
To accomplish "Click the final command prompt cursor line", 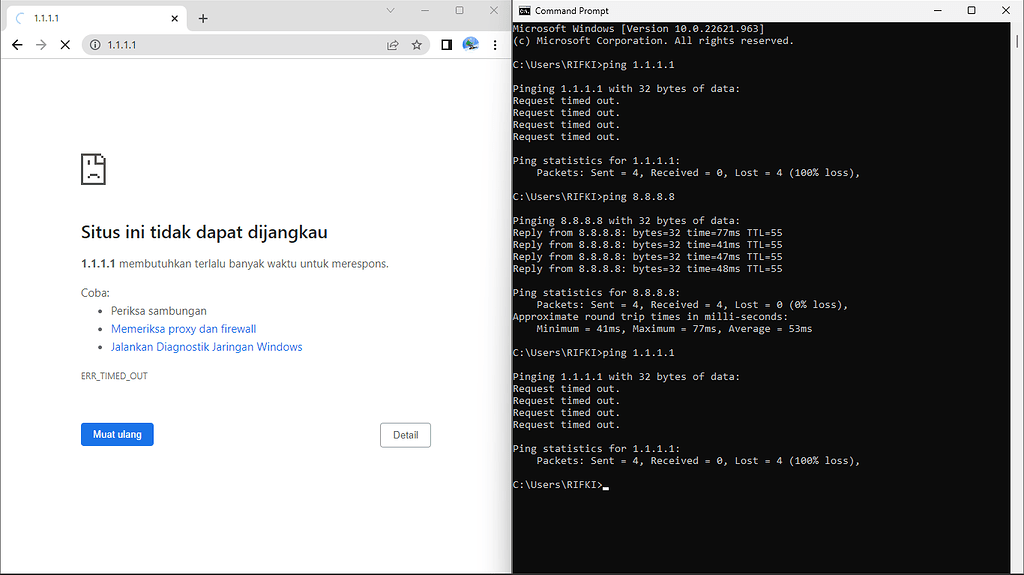I will [x=560, y=485].
